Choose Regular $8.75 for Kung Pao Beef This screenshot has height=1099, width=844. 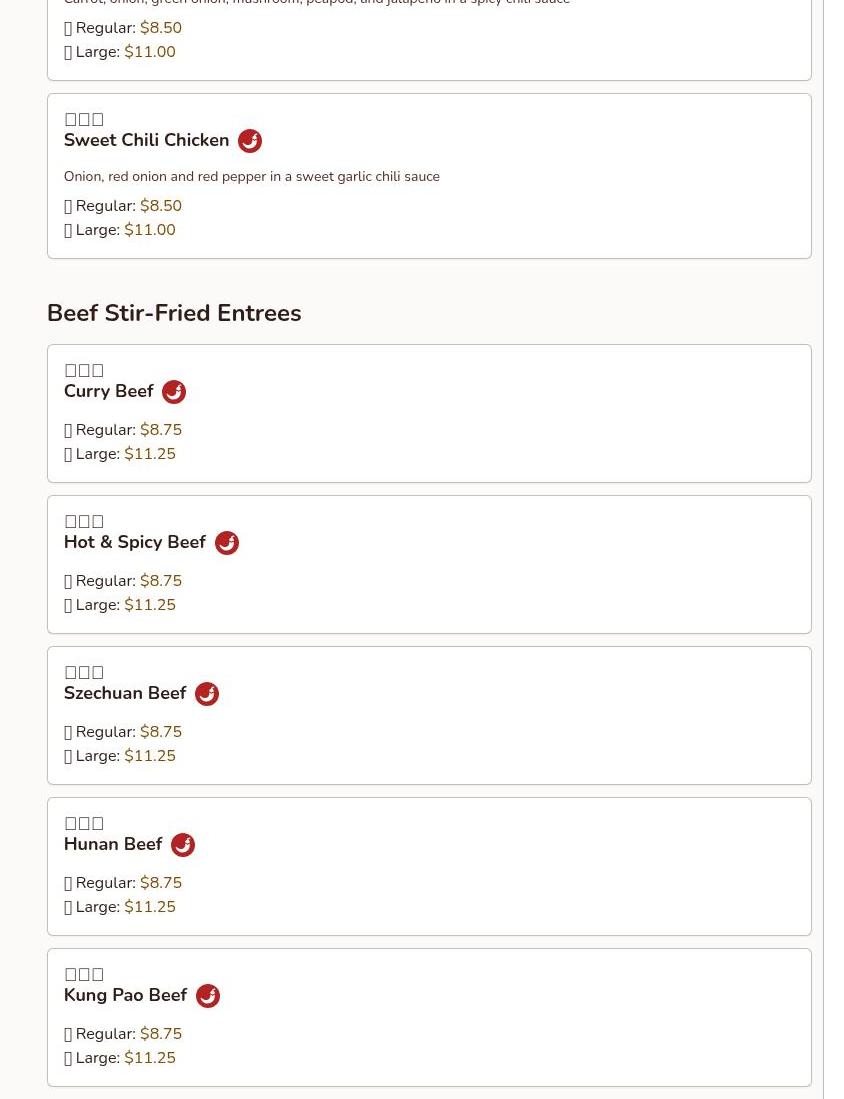[x=123, y=1034]
